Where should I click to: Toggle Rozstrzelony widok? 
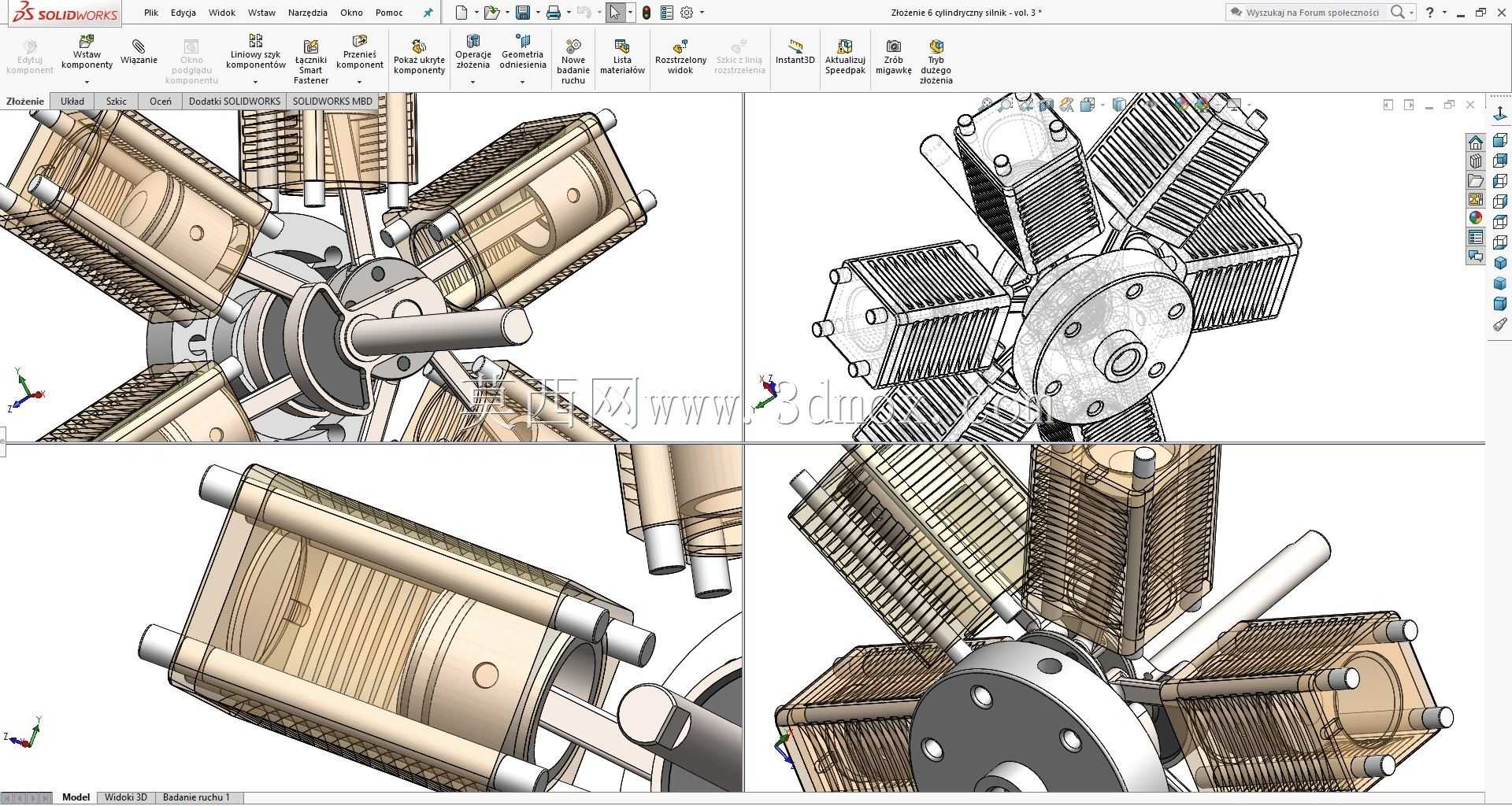coord(680,57)
